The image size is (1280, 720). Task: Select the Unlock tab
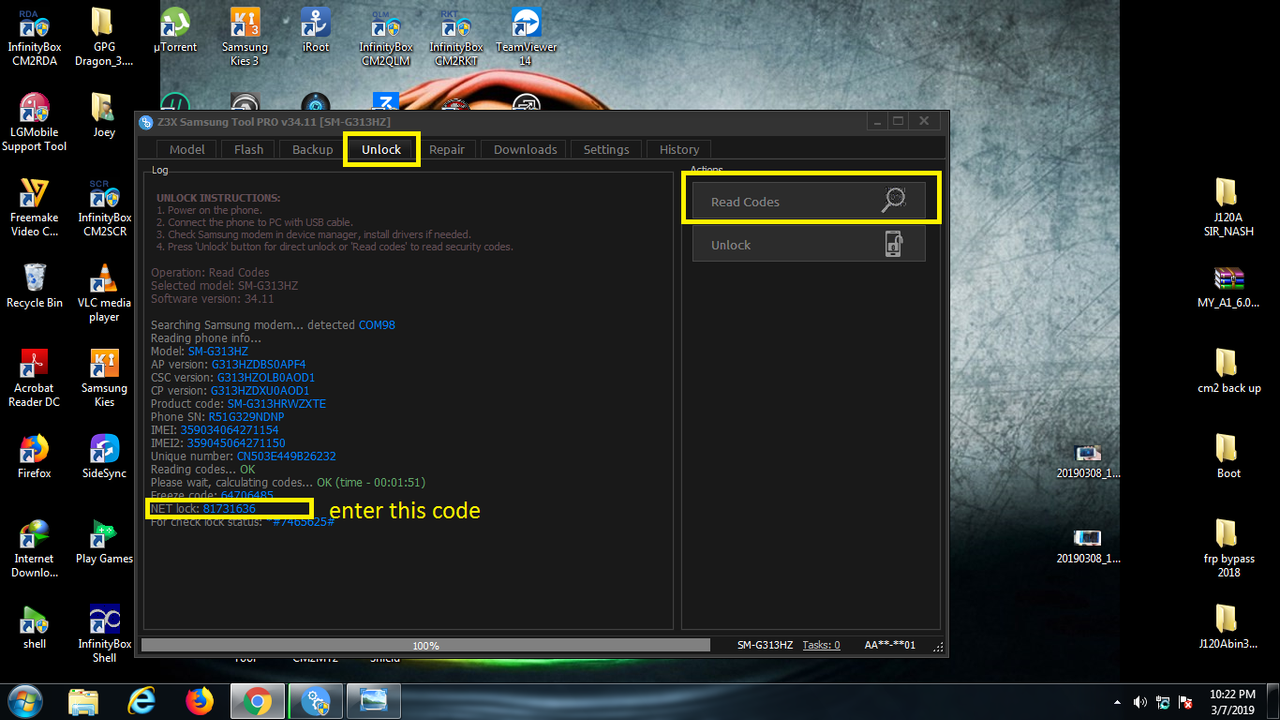click(381, 149)
